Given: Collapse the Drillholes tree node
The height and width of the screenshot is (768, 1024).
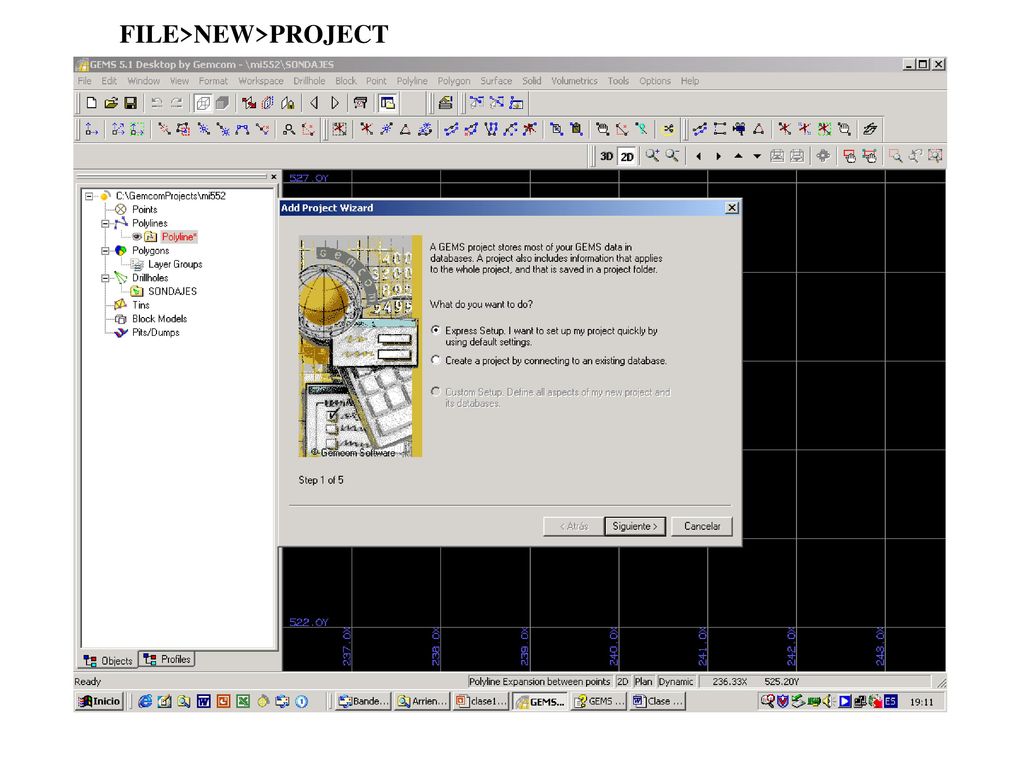Looking at the screenshot, I should coord(105,278).
